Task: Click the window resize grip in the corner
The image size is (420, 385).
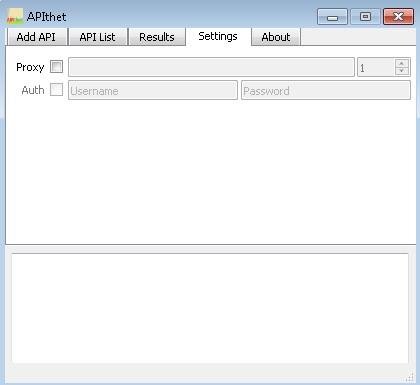Action: (410, 378)
